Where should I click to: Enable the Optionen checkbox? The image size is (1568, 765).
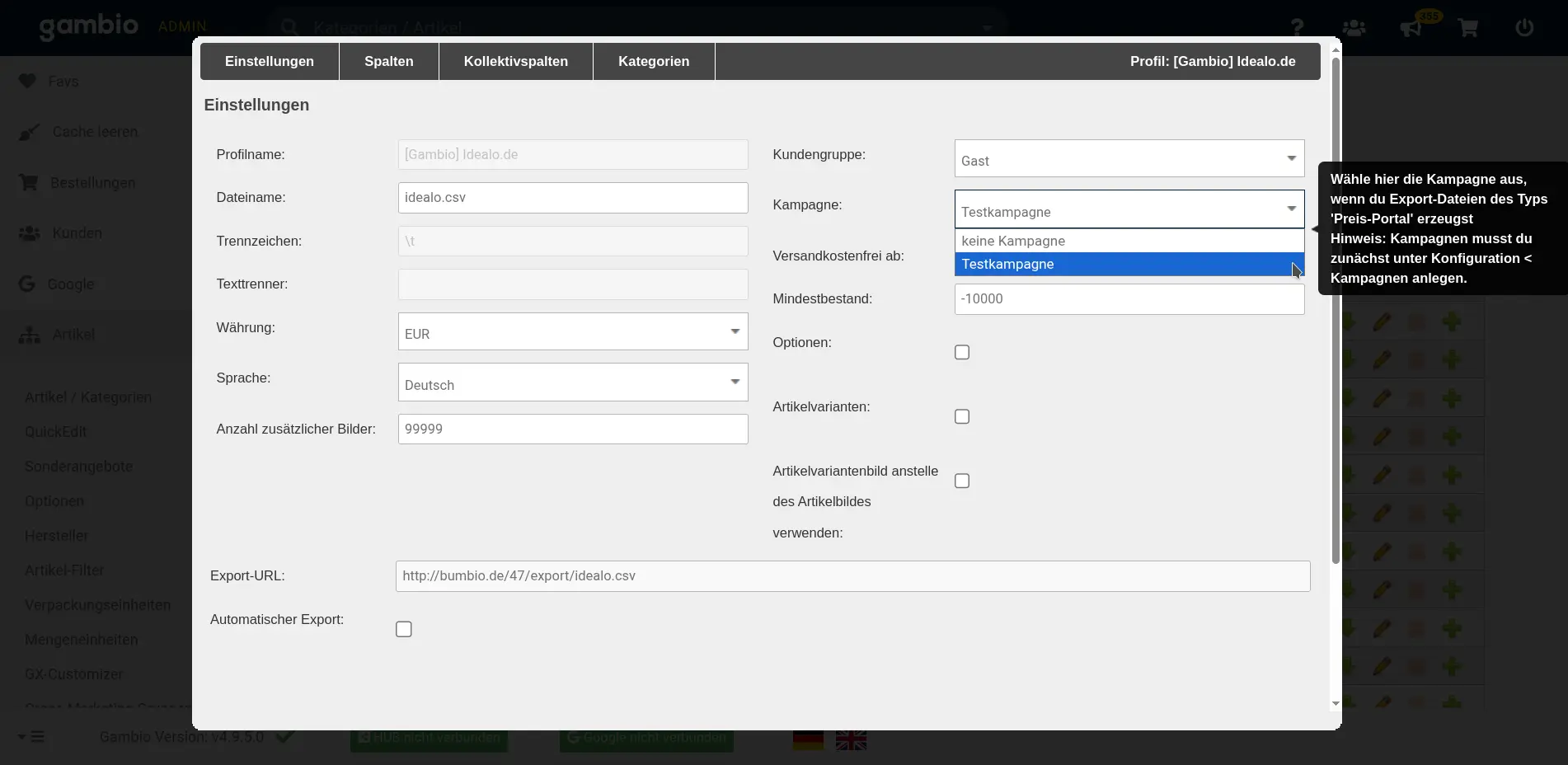point(962,353)
